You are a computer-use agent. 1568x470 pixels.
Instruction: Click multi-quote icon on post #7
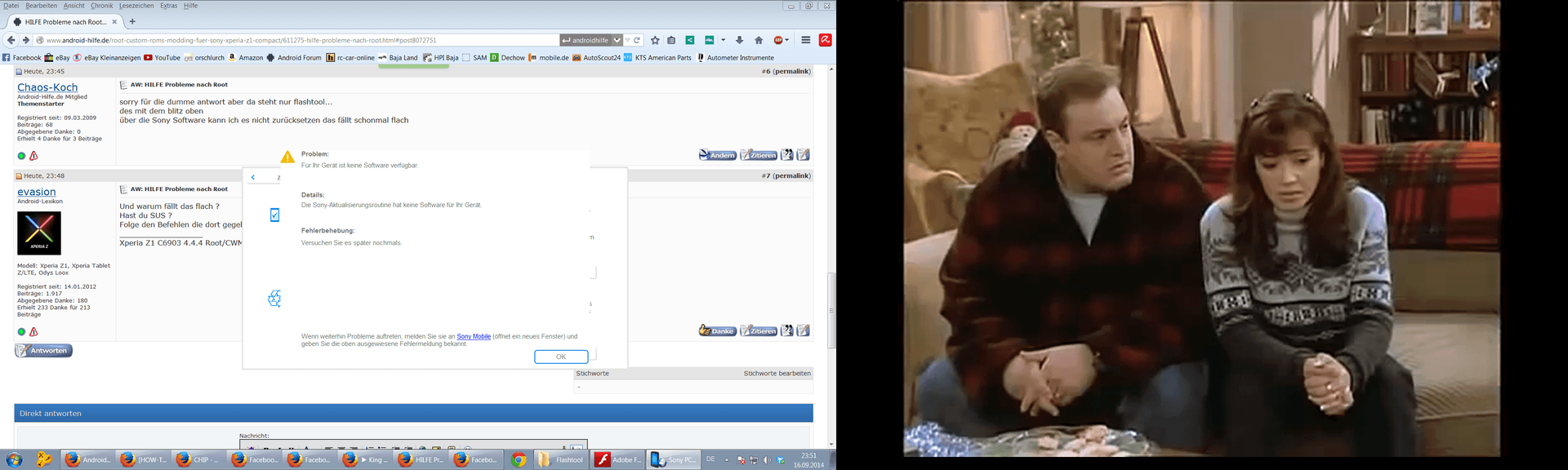pos(787,330)
